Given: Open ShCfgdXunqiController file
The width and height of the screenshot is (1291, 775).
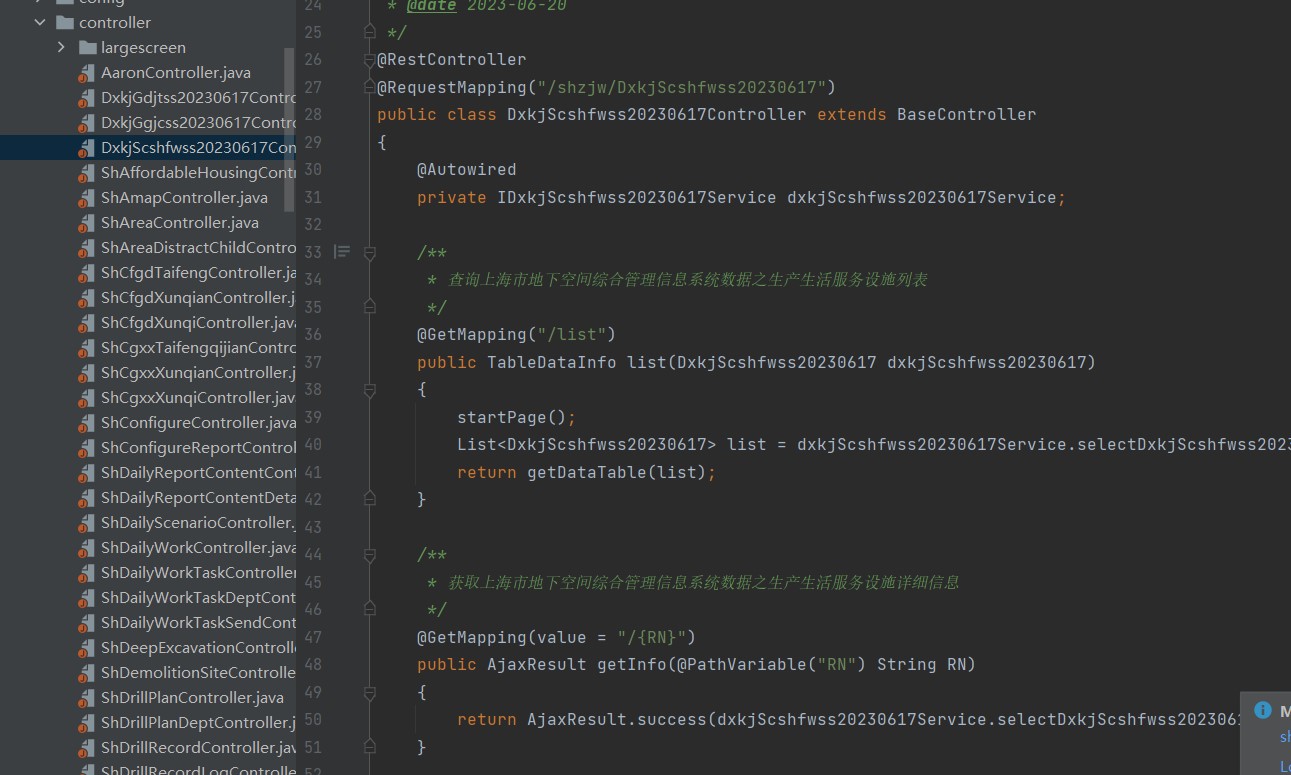Looking at the screenshot, I should pyautogui.click(x=198, y=322).
